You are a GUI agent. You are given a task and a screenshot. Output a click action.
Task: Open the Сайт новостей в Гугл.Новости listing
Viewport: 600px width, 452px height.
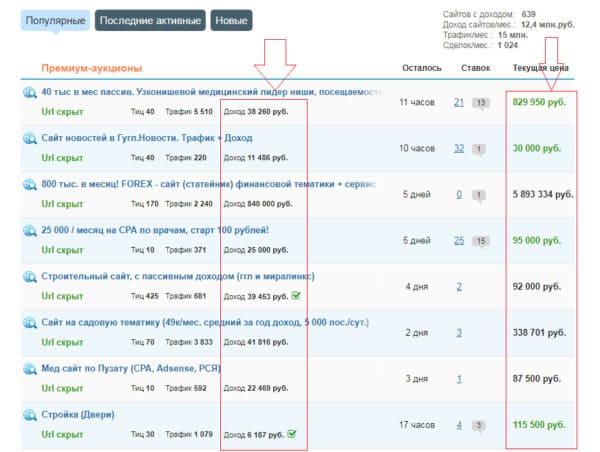tap(147, 138)
